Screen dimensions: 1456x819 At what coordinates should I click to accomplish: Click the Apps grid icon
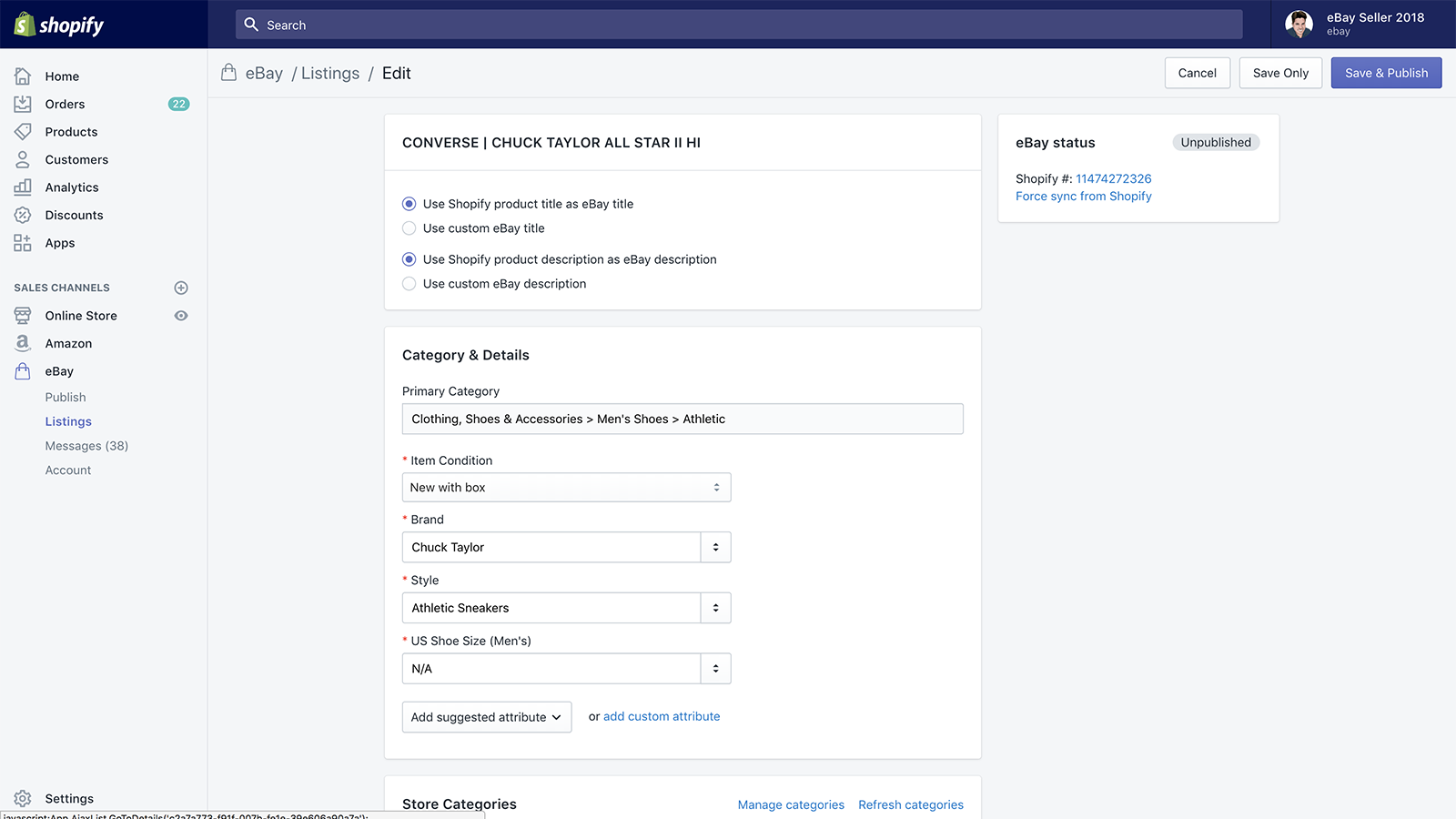23,243
